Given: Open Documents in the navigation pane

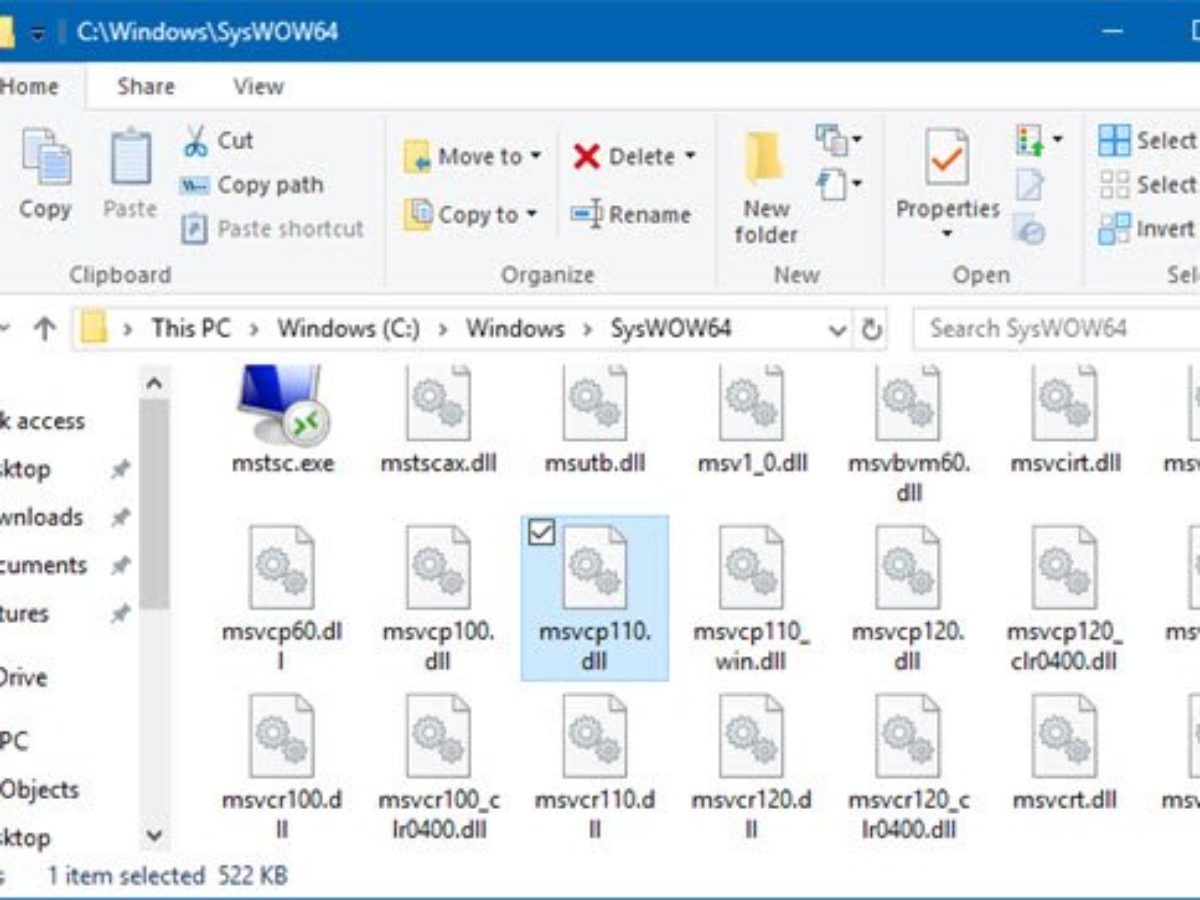Looking at the screenshot, I should 43,565.
